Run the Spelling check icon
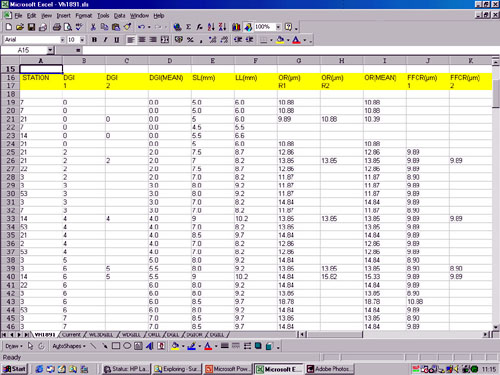The image size is (500, 375). pyautogui.click(x=79, y=27)
